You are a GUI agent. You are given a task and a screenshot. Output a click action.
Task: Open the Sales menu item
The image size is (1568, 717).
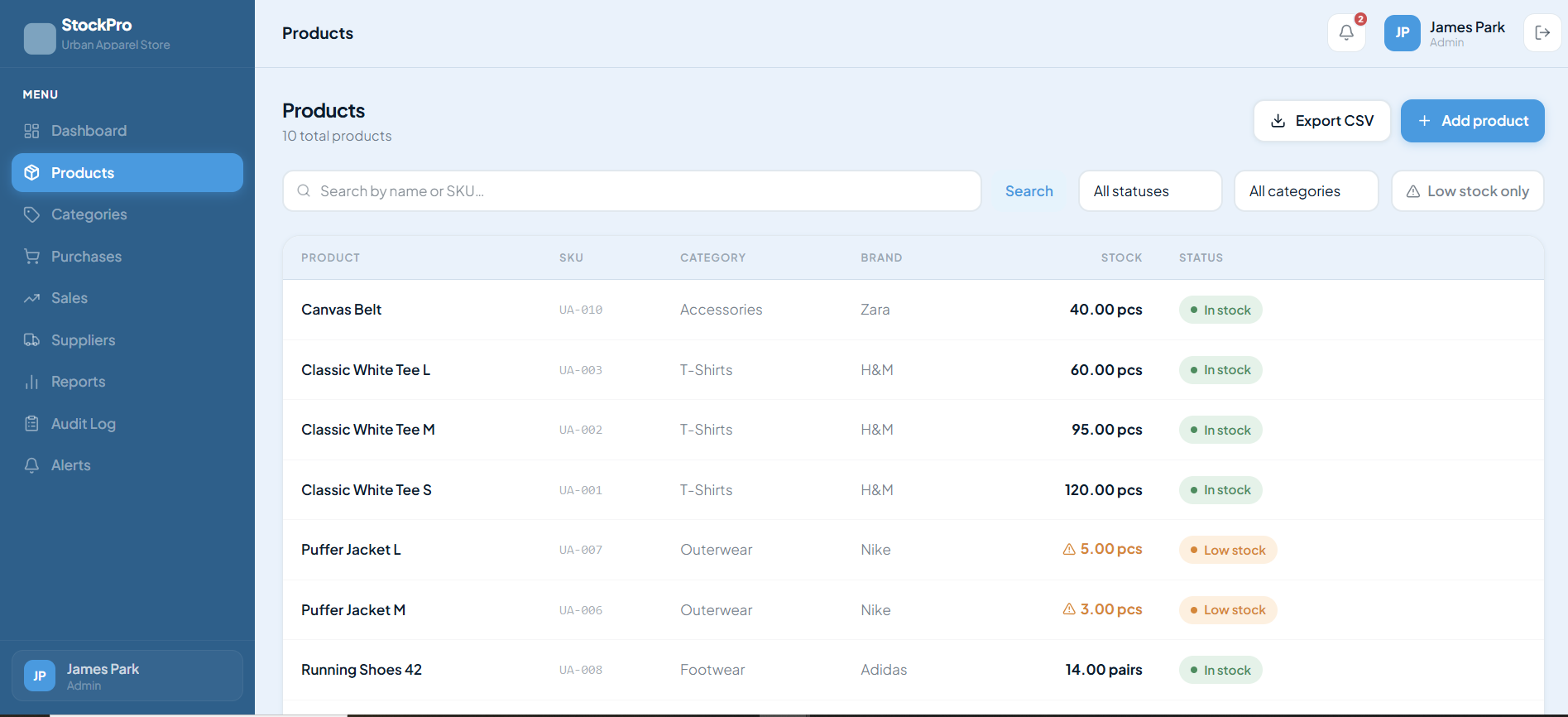[x=70, y=298]
